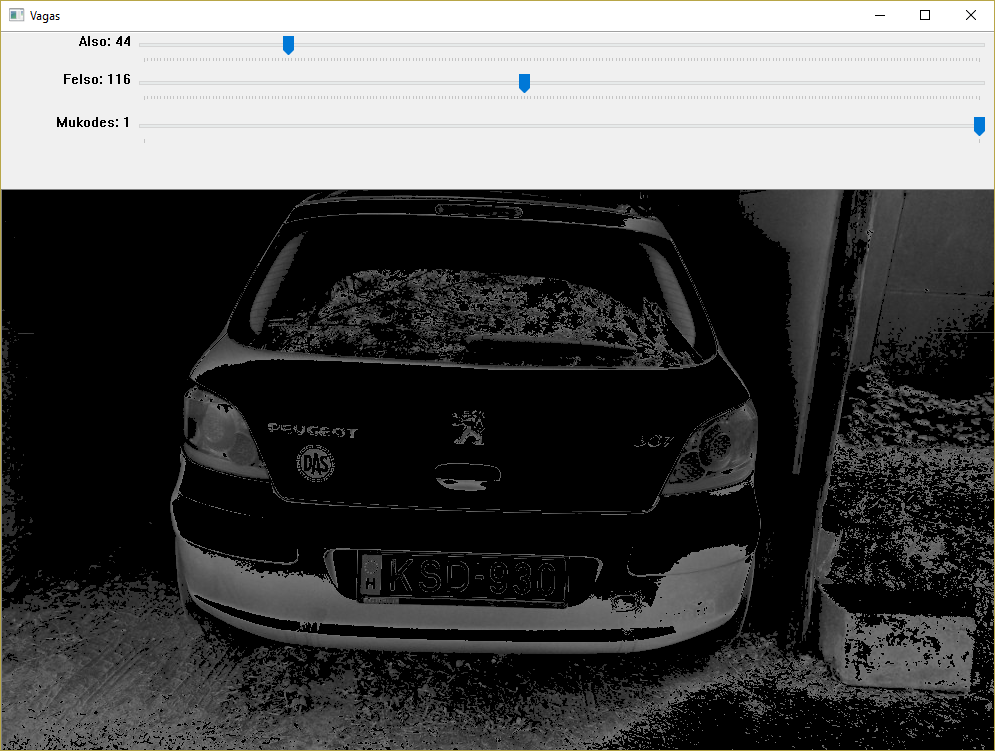Click the Felso track left of its thumb

[x=330, y=83]
